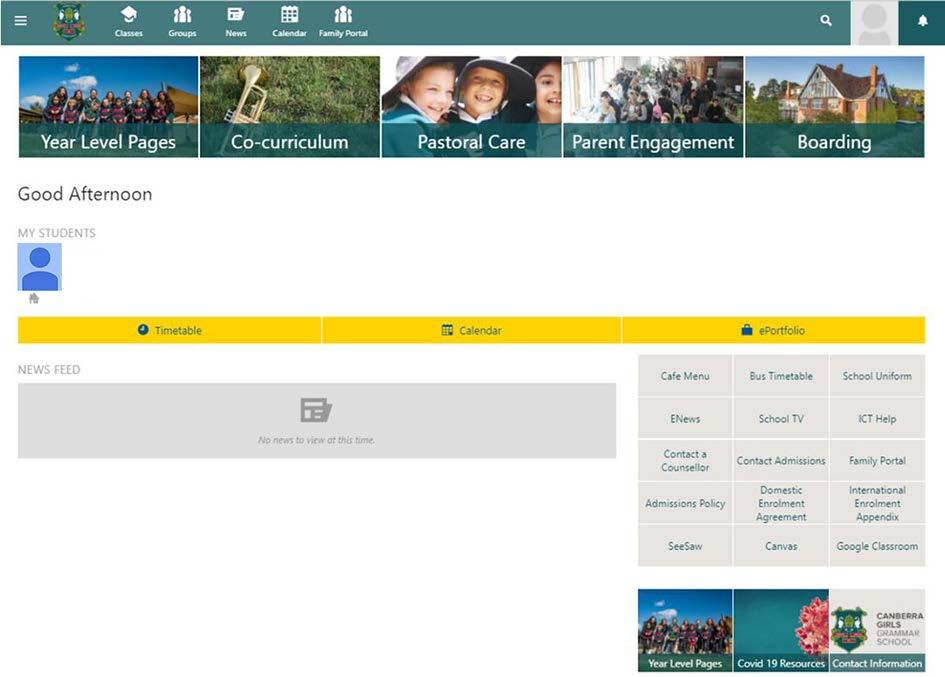Open the School TV link
The width and height of the screenshot is (945, 677).
coord(781,418)
